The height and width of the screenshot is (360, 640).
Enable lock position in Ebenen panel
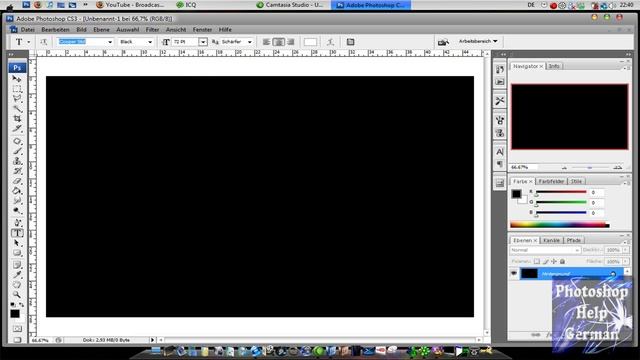point(554,261)
